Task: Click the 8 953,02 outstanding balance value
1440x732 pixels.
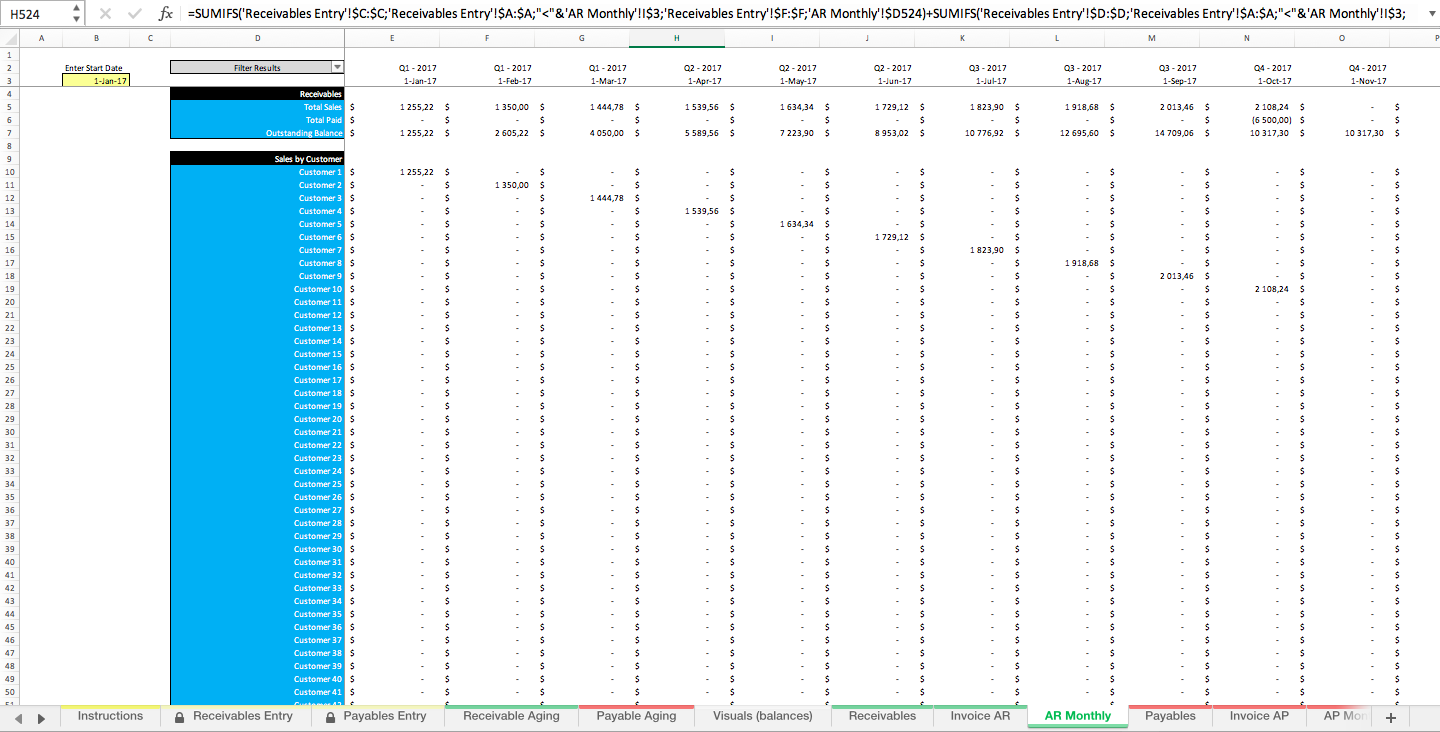Action: (x=890, y=133)
